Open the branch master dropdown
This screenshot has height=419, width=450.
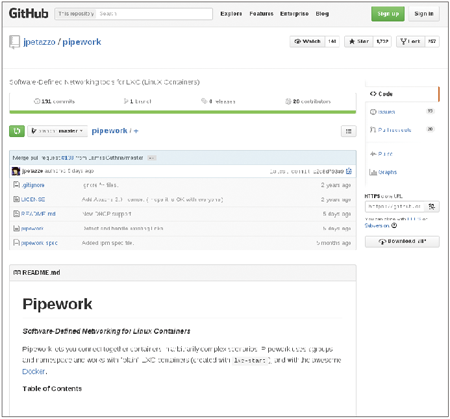click(57, 131)
